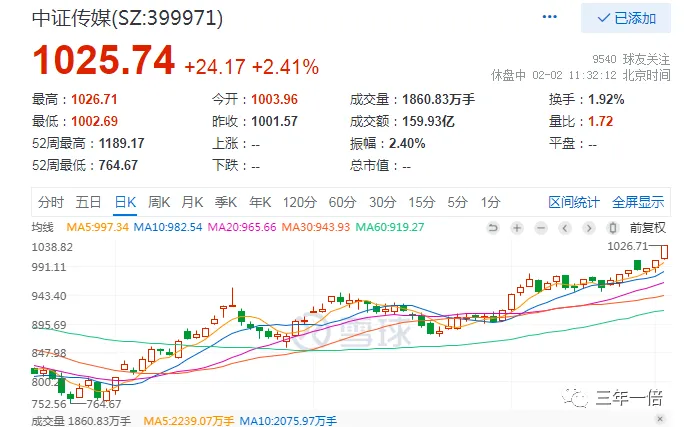Open 区间统计 range statistics
The height and width of the screenshot is (427, 684).
pos(574,202)
